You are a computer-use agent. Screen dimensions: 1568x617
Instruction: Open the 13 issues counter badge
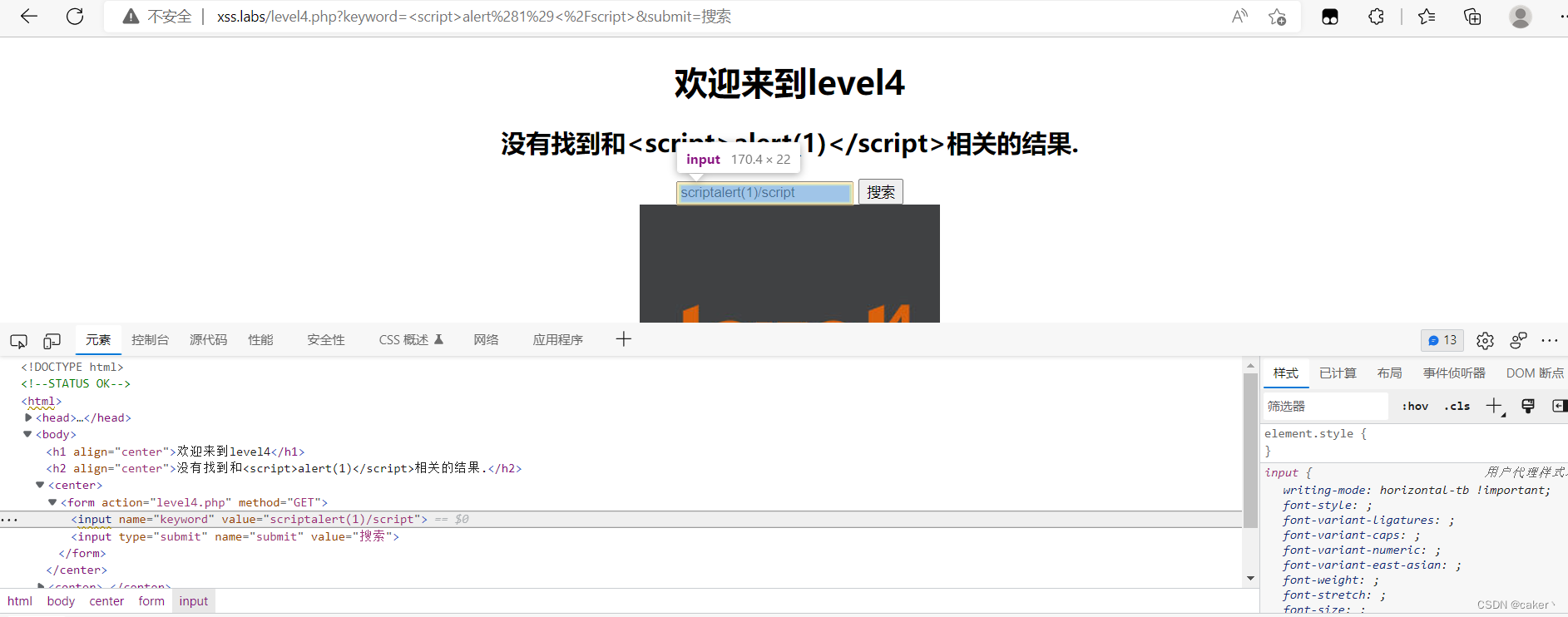1442,340
